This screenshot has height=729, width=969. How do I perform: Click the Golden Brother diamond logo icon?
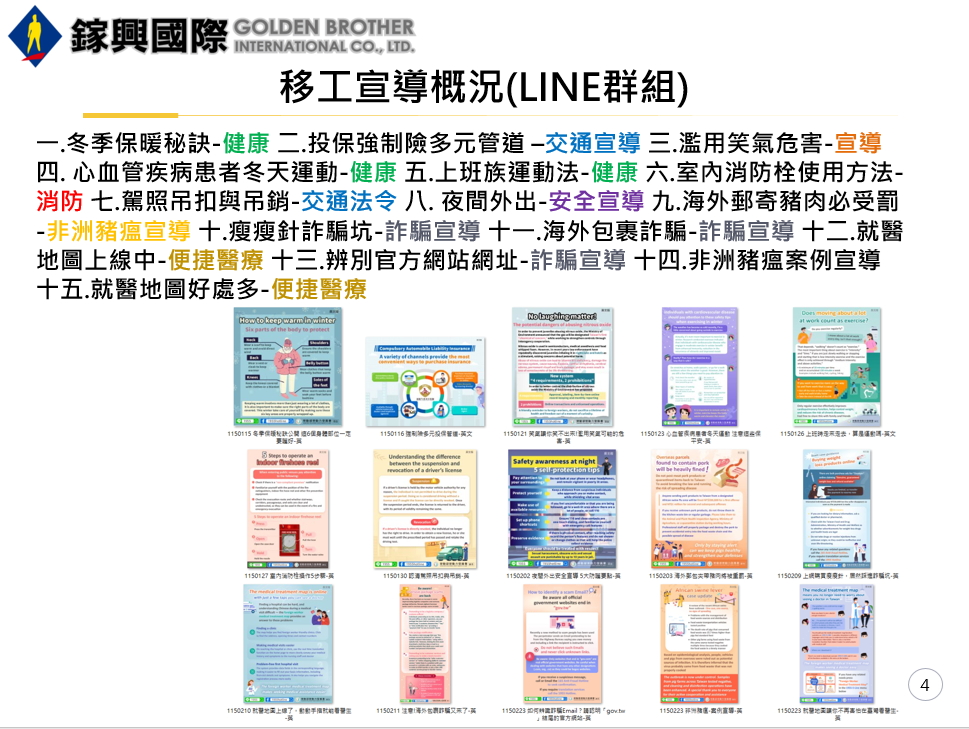pos(35,36)
